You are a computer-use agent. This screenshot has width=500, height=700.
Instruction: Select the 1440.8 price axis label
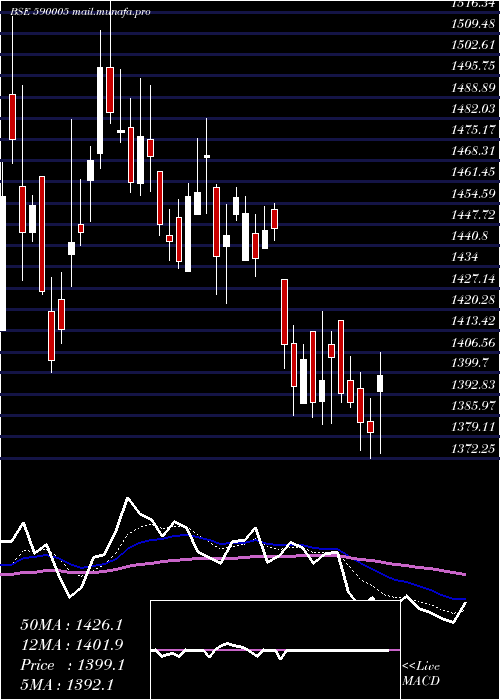pos(469,236)
